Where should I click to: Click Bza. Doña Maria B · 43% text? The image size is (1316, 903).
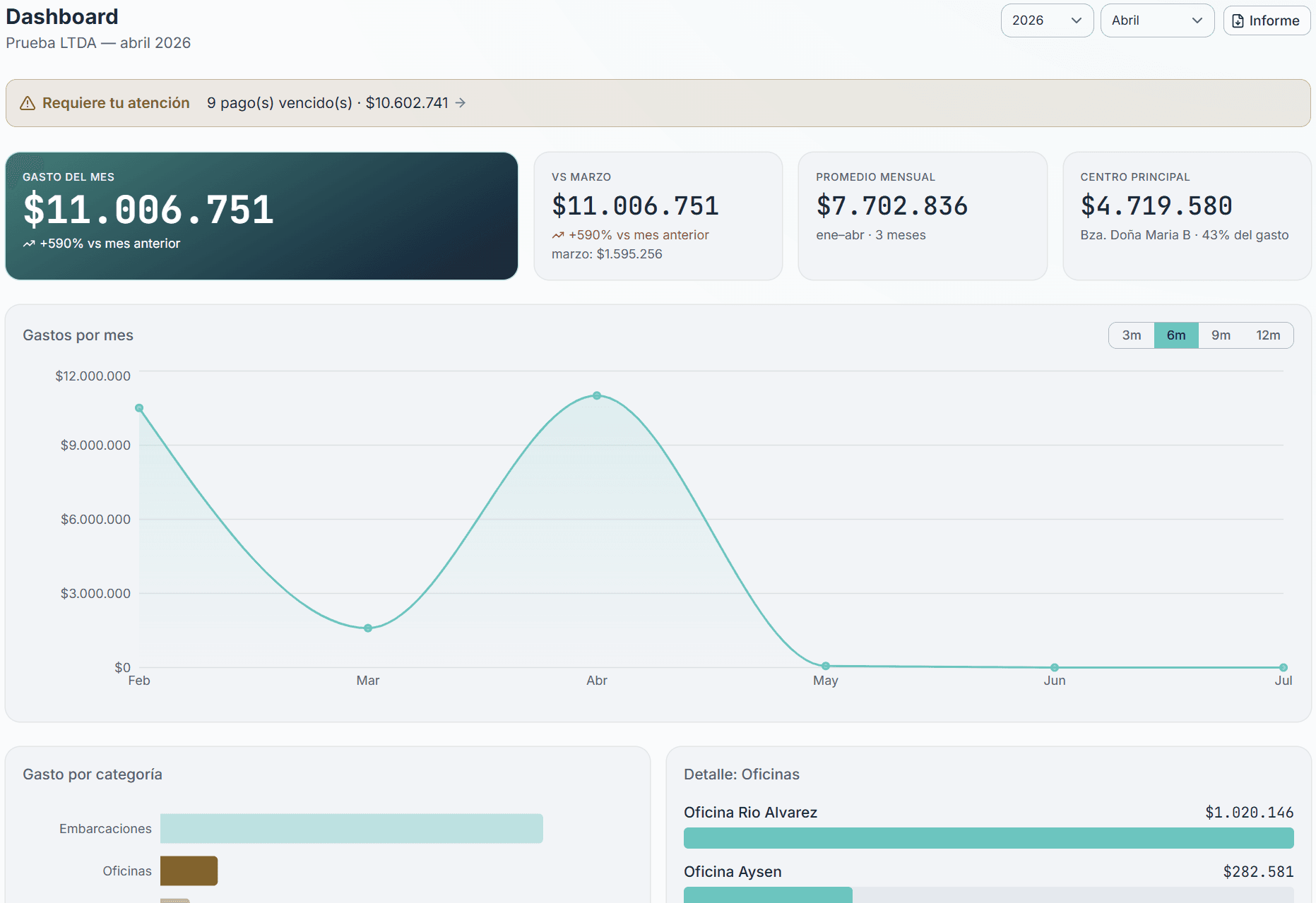1184,235
